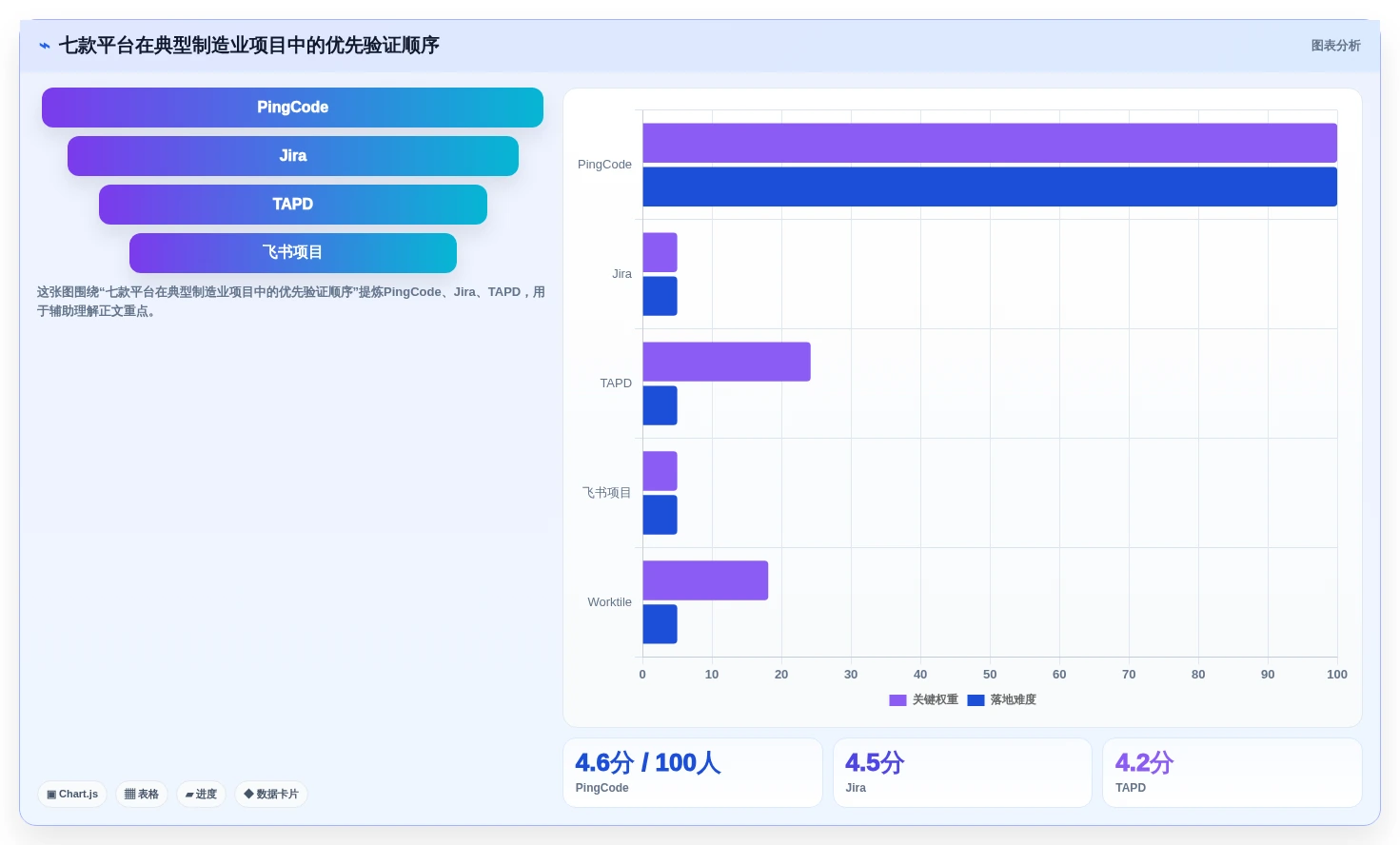Click the 数据卡片 tag chip
This screenshot has height=845, width=1400.
(x=271, y=794)
